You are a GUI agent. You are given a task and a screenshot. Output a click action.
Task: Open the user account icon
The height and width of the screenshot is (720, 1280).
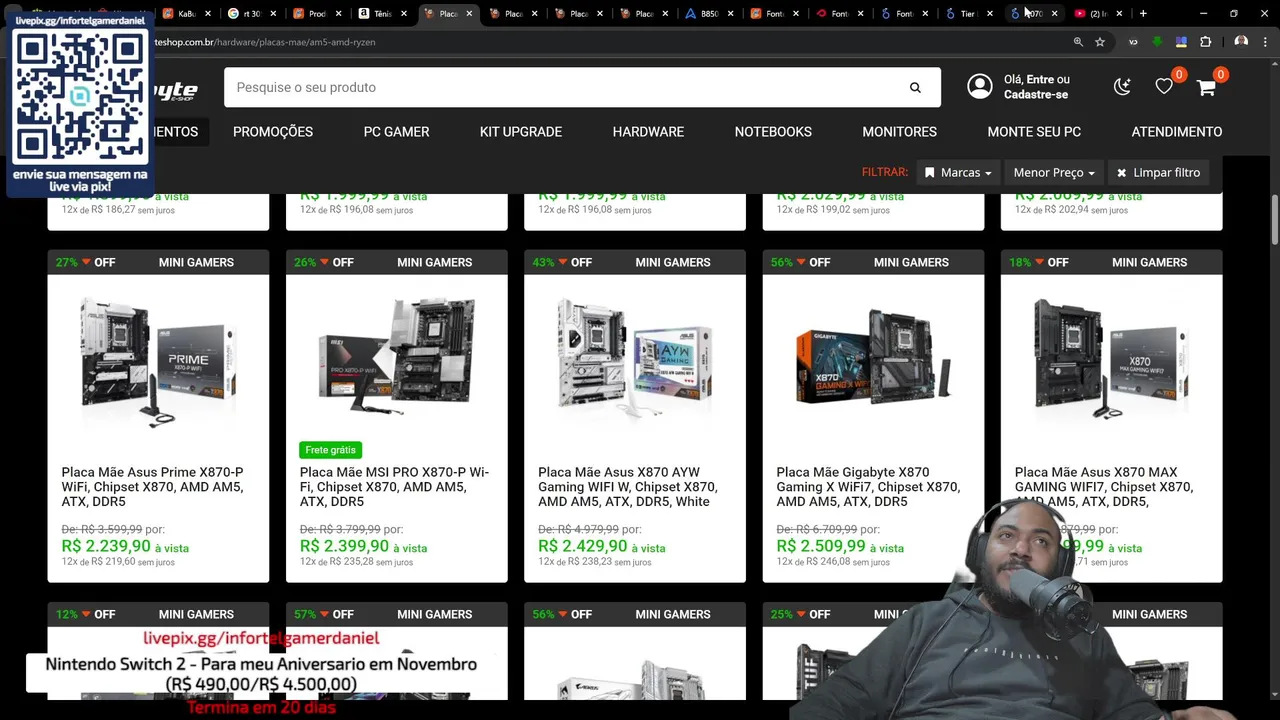click(x=980, y=86)
